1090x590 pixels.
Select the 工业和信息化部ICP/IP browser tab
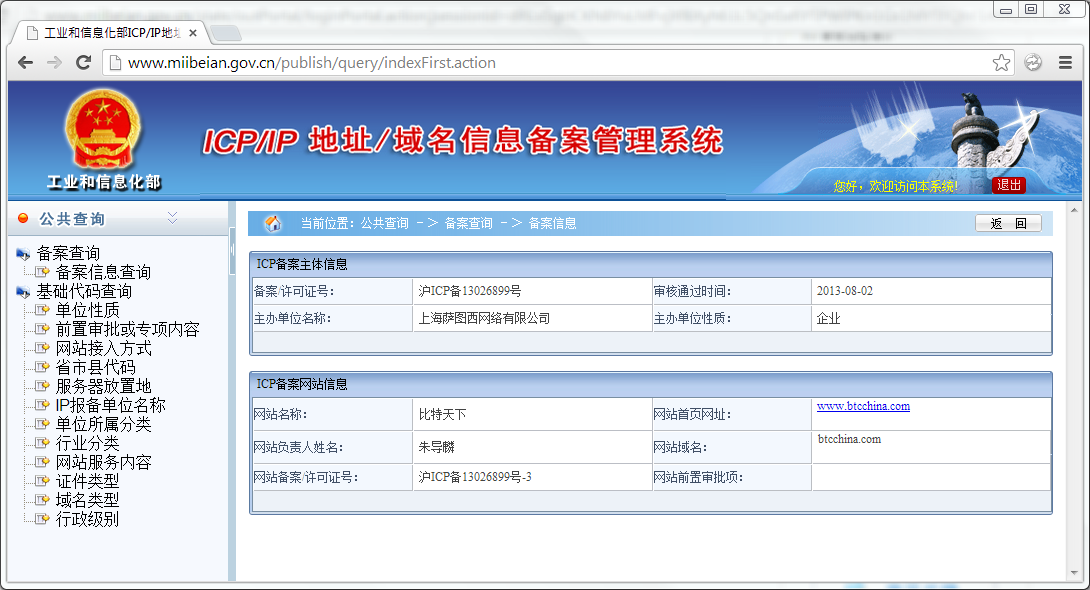pyautogui.click(x=111, y=33)
